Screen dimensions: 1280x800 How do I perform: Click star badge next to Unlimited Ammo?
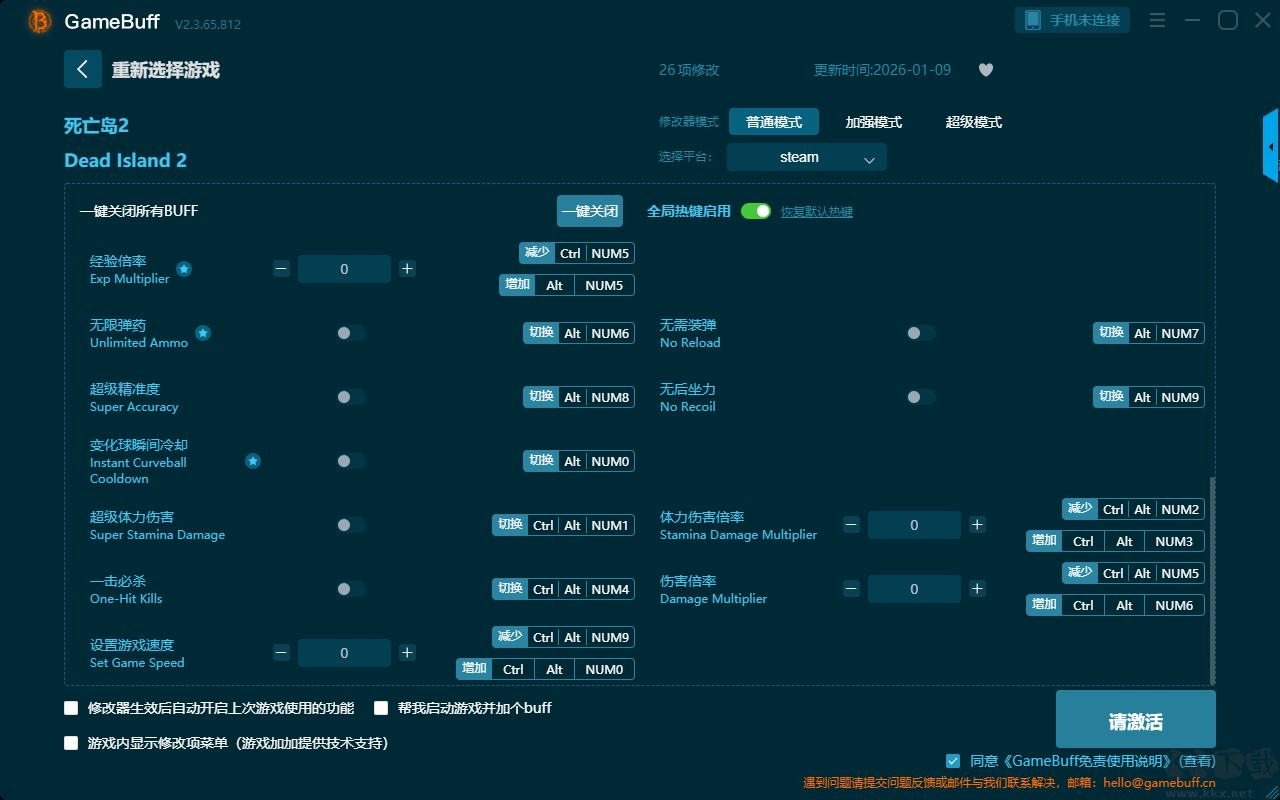[x=203, y=333]
